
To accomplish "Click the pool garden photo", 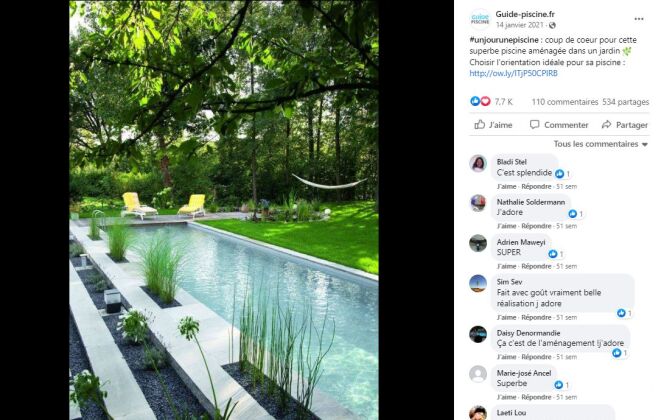I will pyautogui.click(x=224, y=210).
